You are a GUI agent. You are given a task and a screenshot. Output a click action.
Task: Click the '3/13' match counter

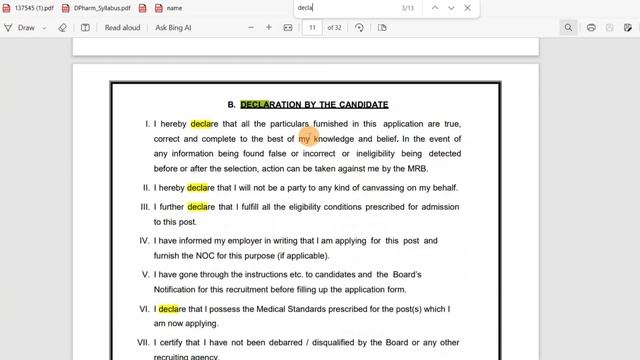point(407,8)
